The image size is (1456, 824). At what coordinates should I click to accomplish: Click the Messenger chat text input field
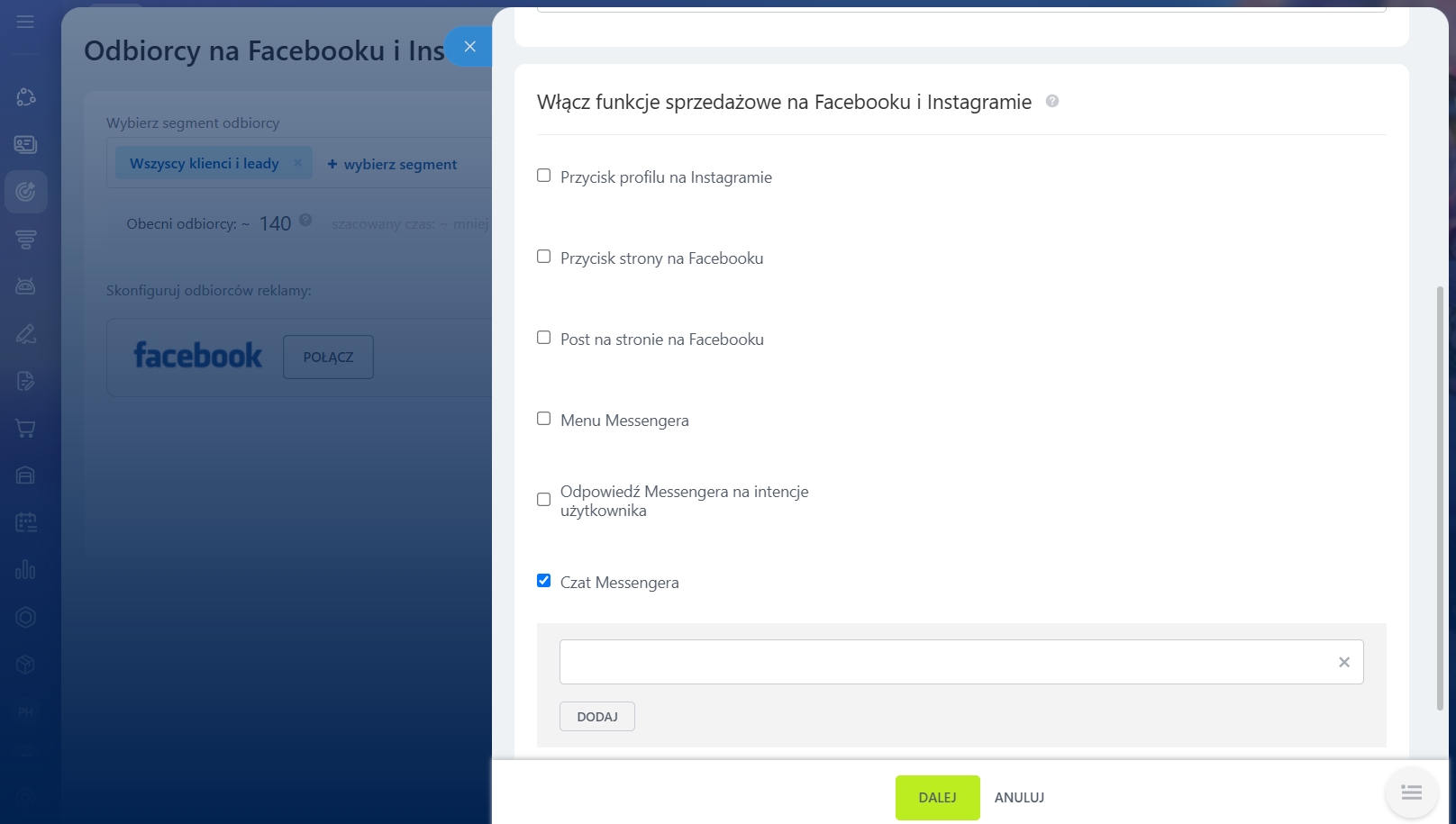point(946,662)
